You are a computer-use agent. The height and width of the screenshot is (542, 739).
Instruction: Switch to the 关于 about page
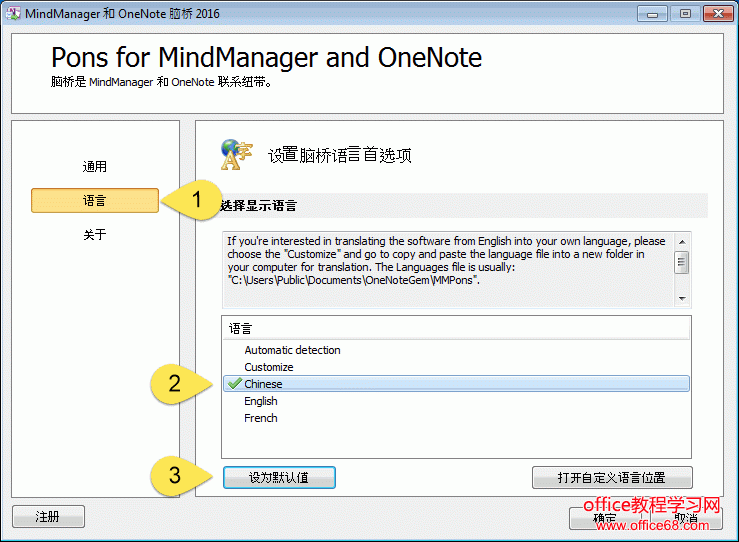coord(95,234)
